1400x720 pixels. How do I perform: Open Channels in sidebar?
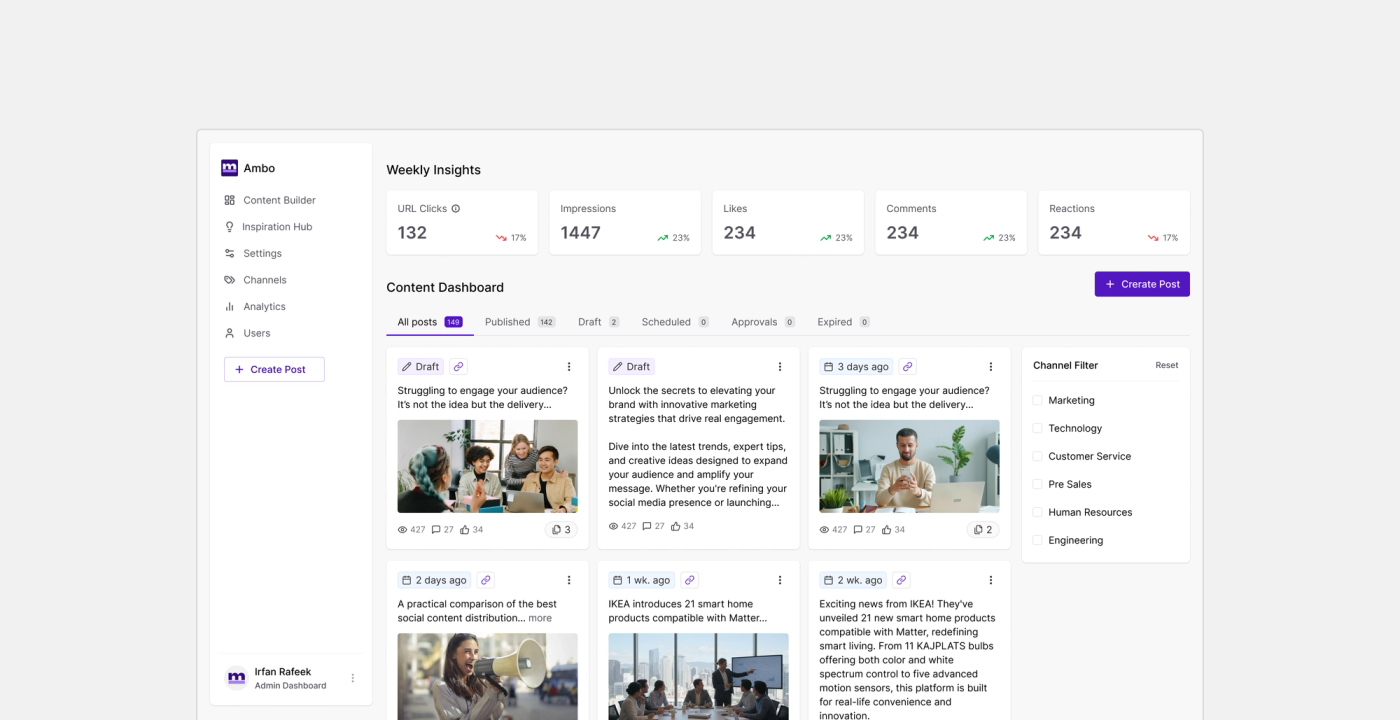255,280
